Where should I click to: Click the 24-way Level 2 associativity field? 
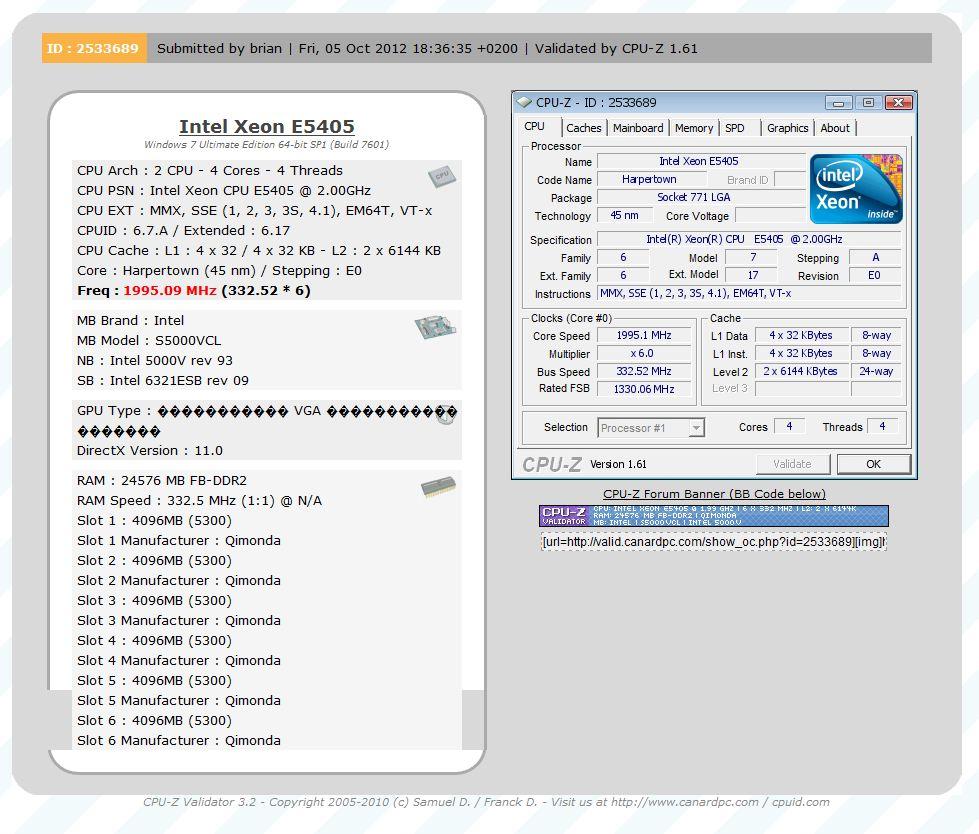876,371
